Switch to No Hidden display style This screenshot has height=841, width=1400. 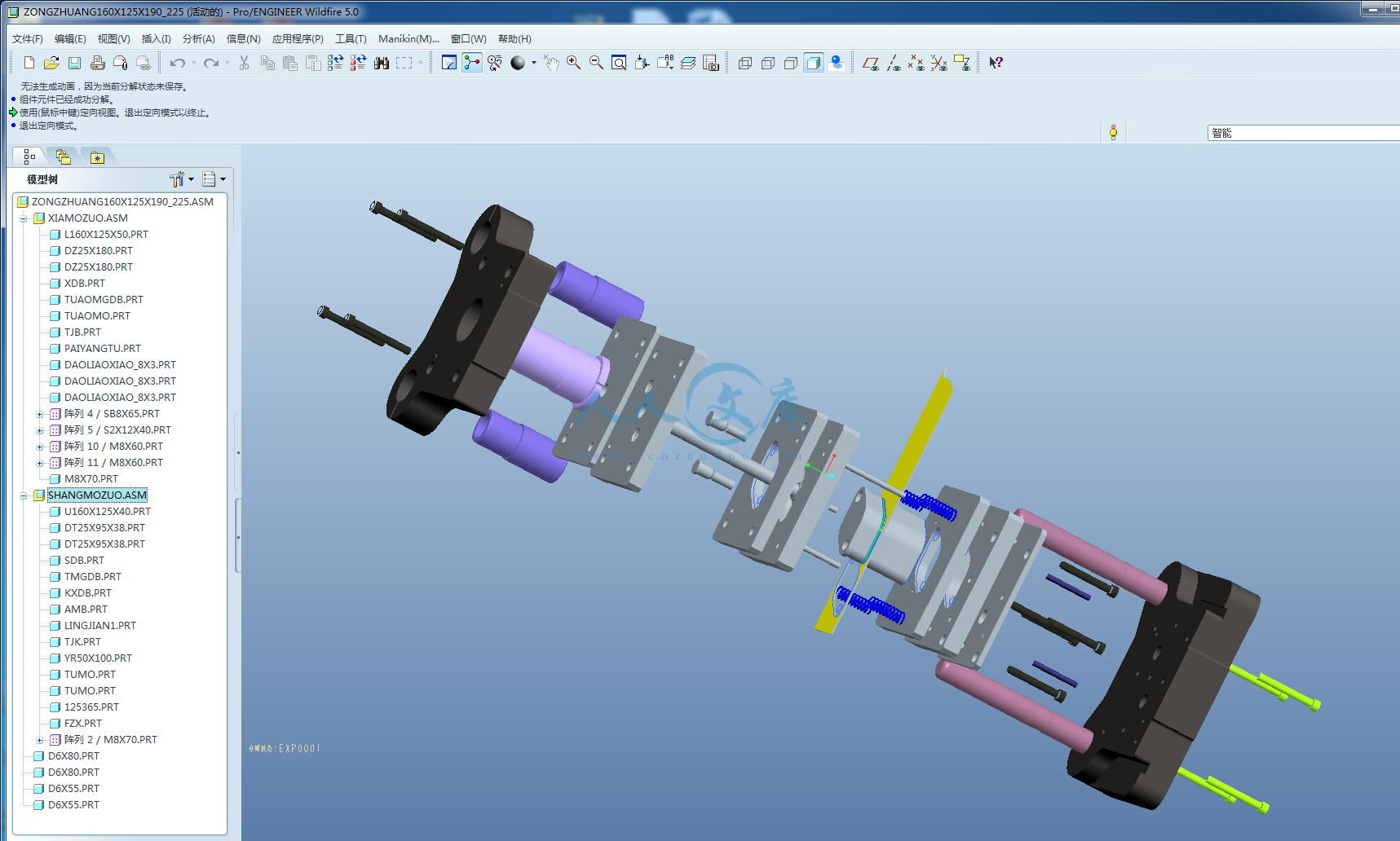[791, 63]
